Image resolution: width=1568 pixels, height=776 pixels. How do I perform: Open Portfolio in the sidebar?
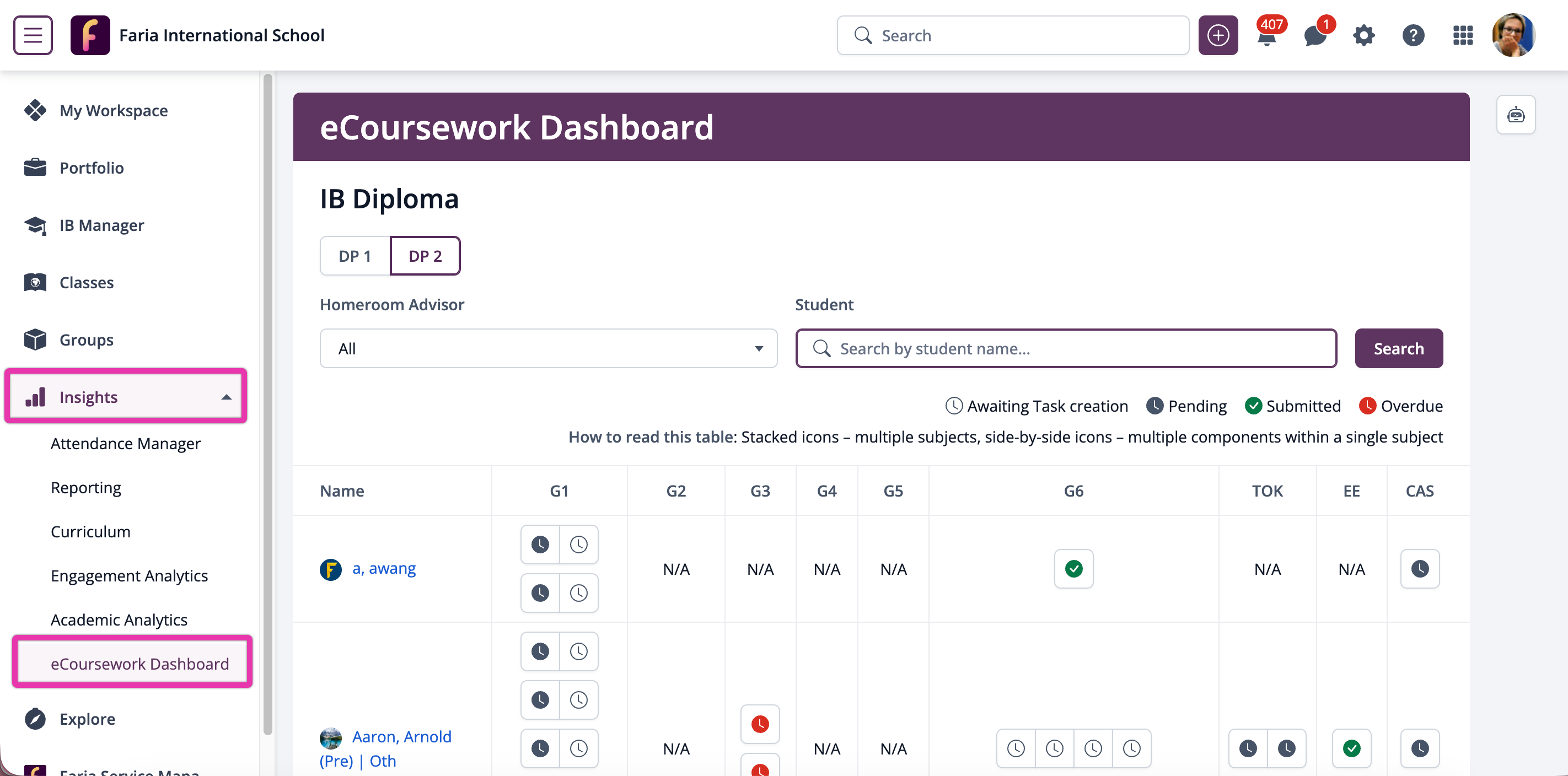(x=92, y=168)
